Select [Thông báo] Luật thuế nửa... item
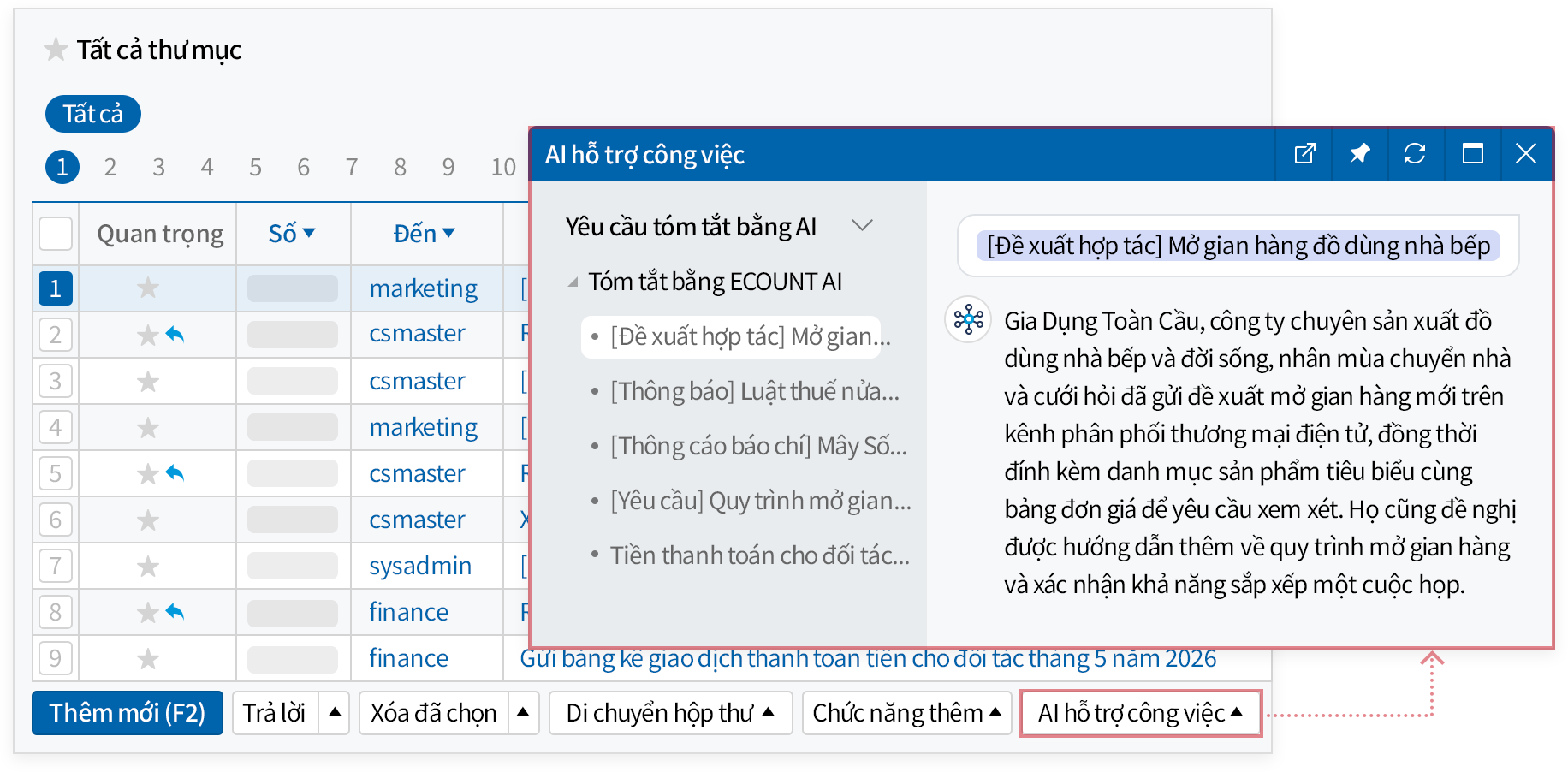 click(x=754, y=391)
